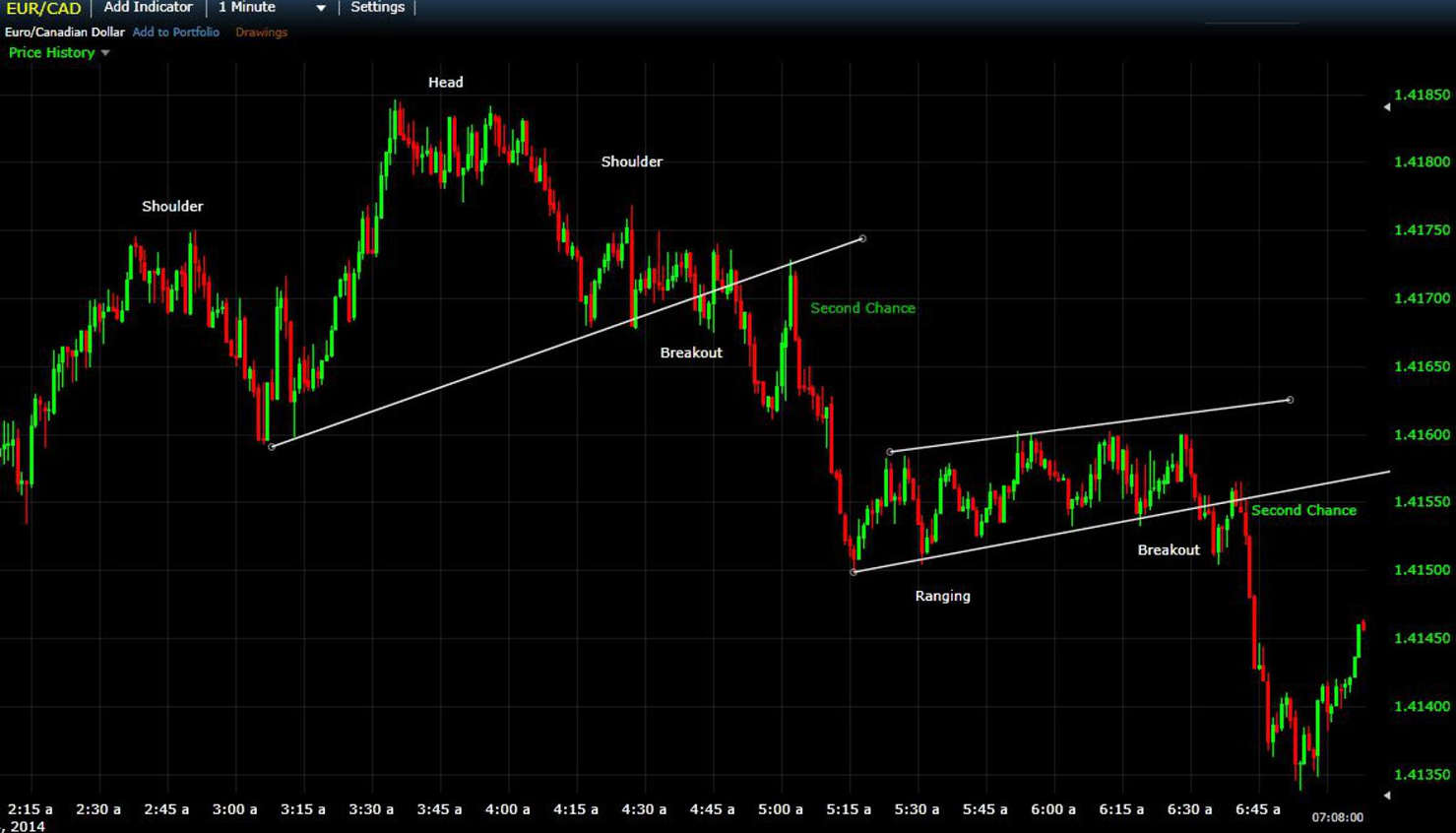Click the lower channel line's left endpoint handle

[854, 572]
